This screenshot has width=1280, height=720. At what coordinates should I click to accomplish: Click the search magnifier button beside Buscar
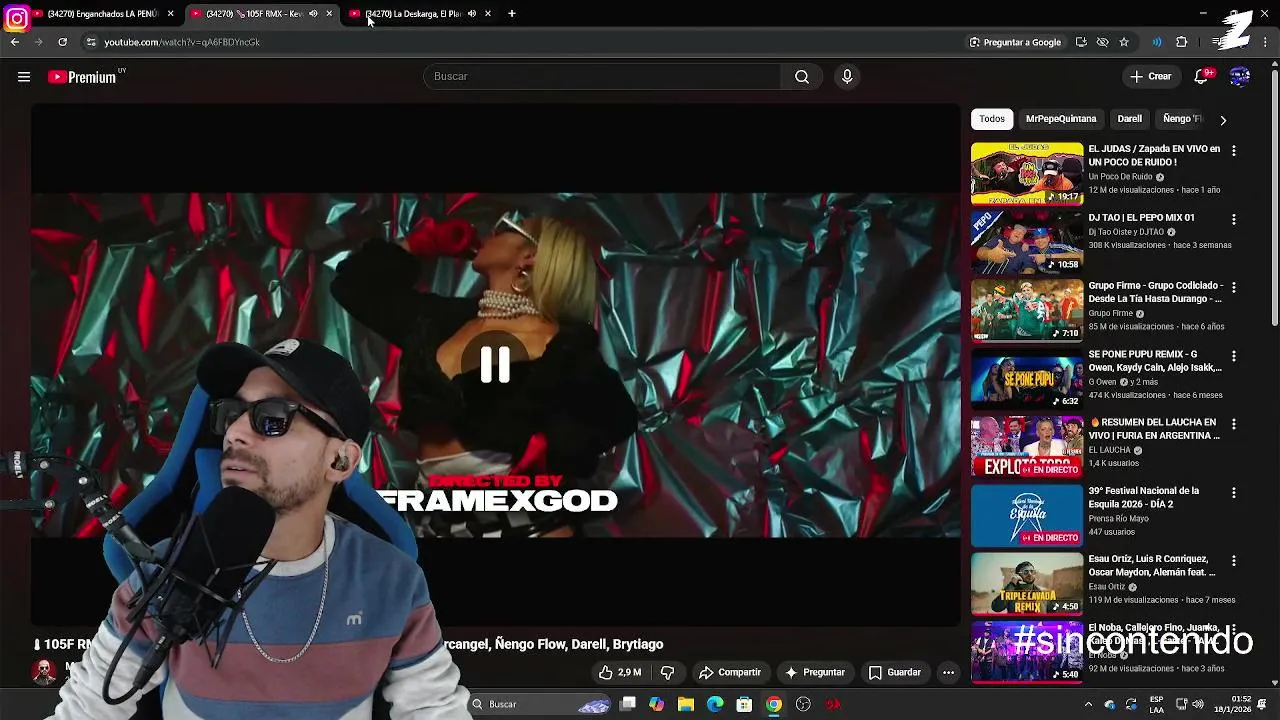click(802, 77)
